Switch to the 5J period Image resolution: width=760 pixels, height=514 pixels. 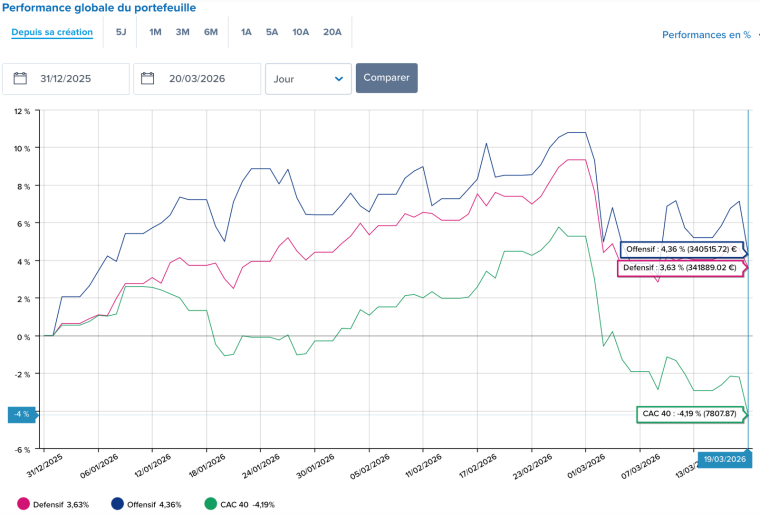pos(121,32)
